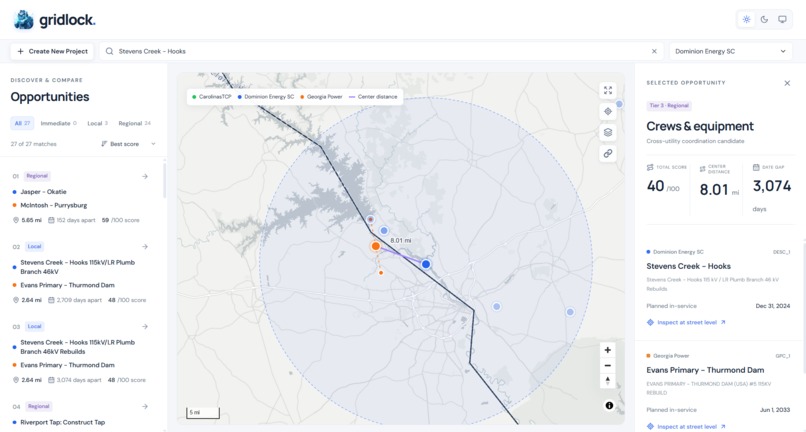
Task: Select McIntosh - Purrysburg entry
Action: [53, 205]
